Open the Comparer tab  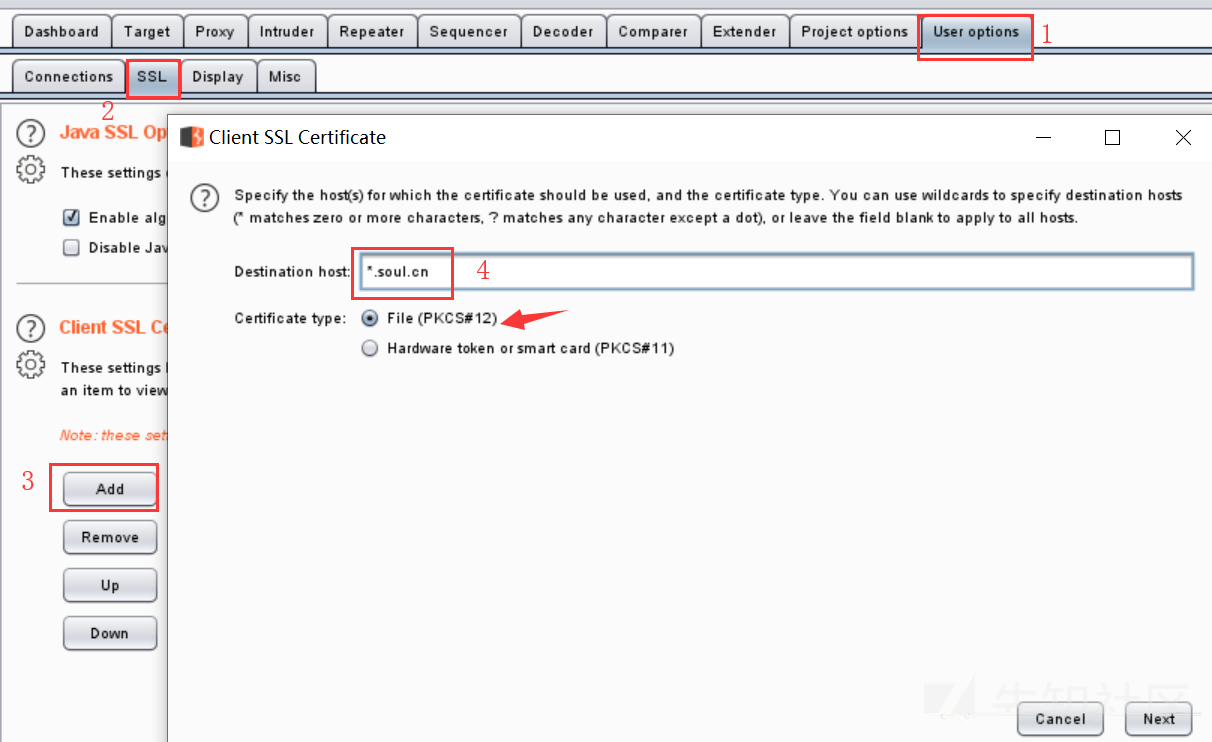[x=653, y=31]
